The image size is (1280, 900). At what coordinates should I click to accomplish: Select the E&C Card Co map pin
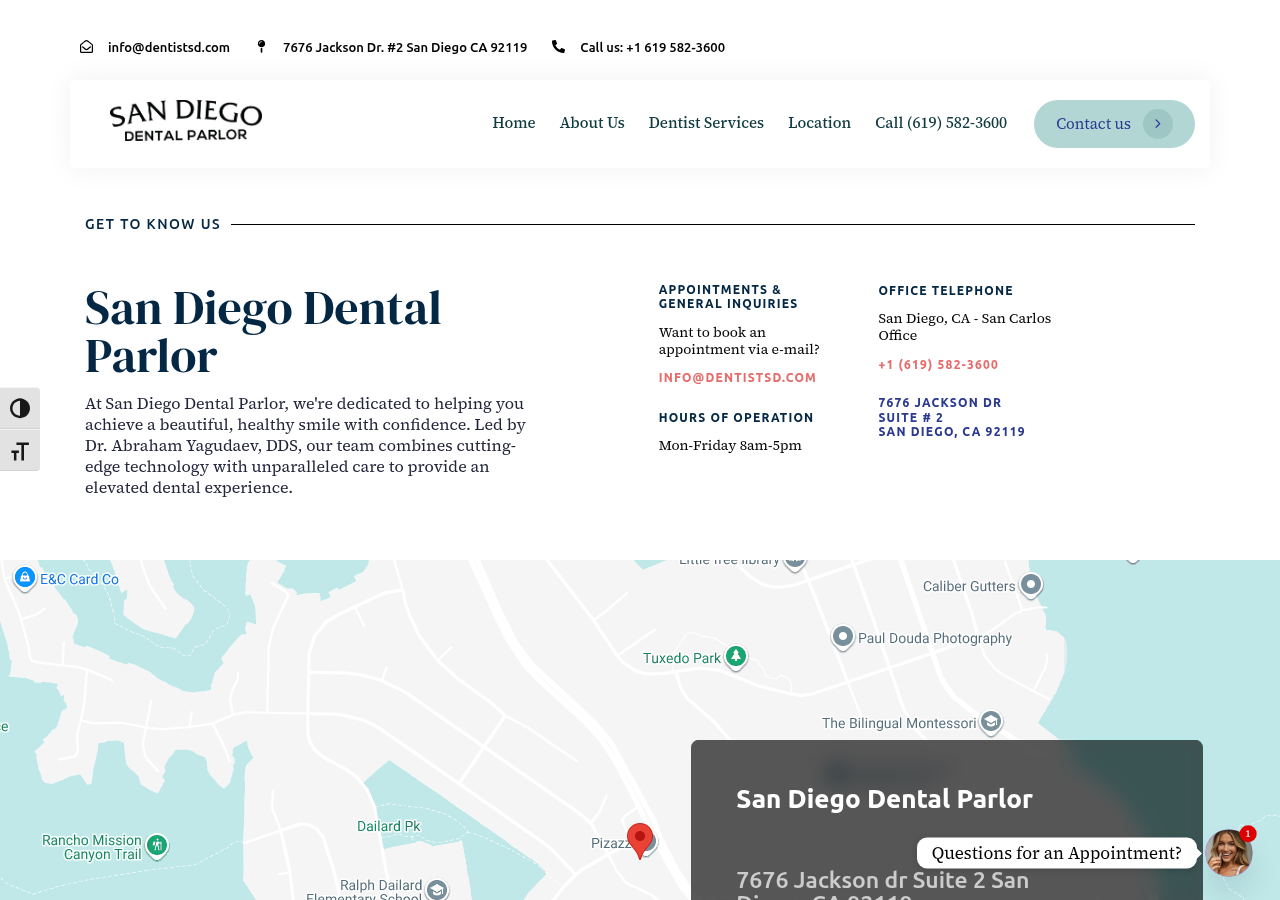coord(25,578)
